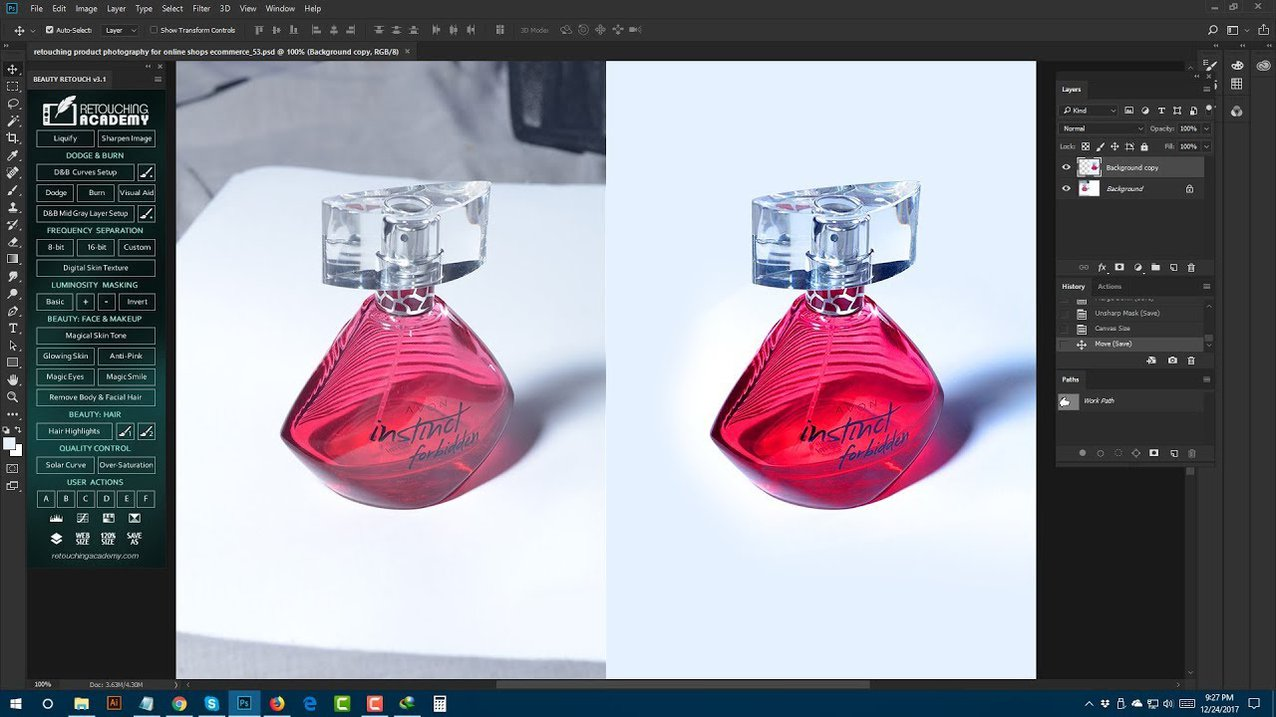
Task: Select the Type tool
Action: tap(13, 328)
